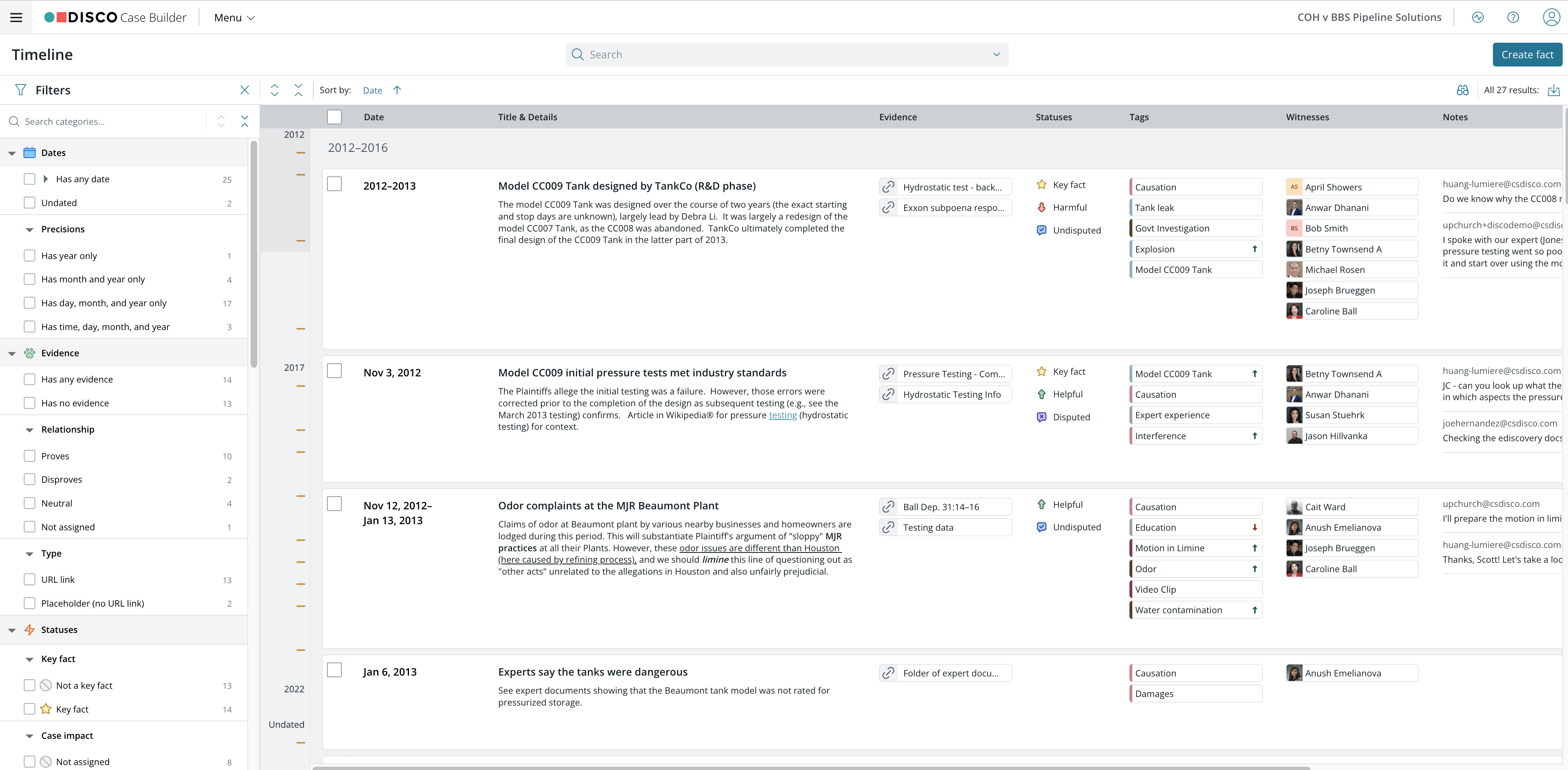Image resolution: width=1568 pixels, height=770 pixels.
Task: Toggle ascending date sort arrow
Action: click(398, 90)
